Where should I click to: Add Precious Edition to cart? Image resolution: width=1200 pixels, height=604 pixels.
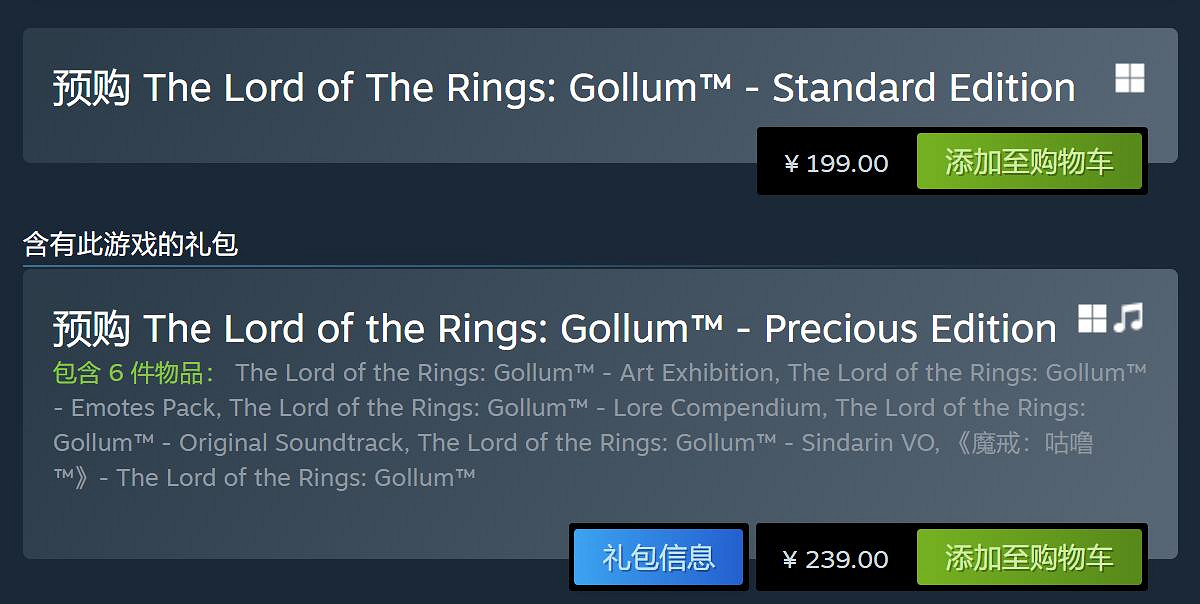pyautogui.click(x=1030, y=558)
